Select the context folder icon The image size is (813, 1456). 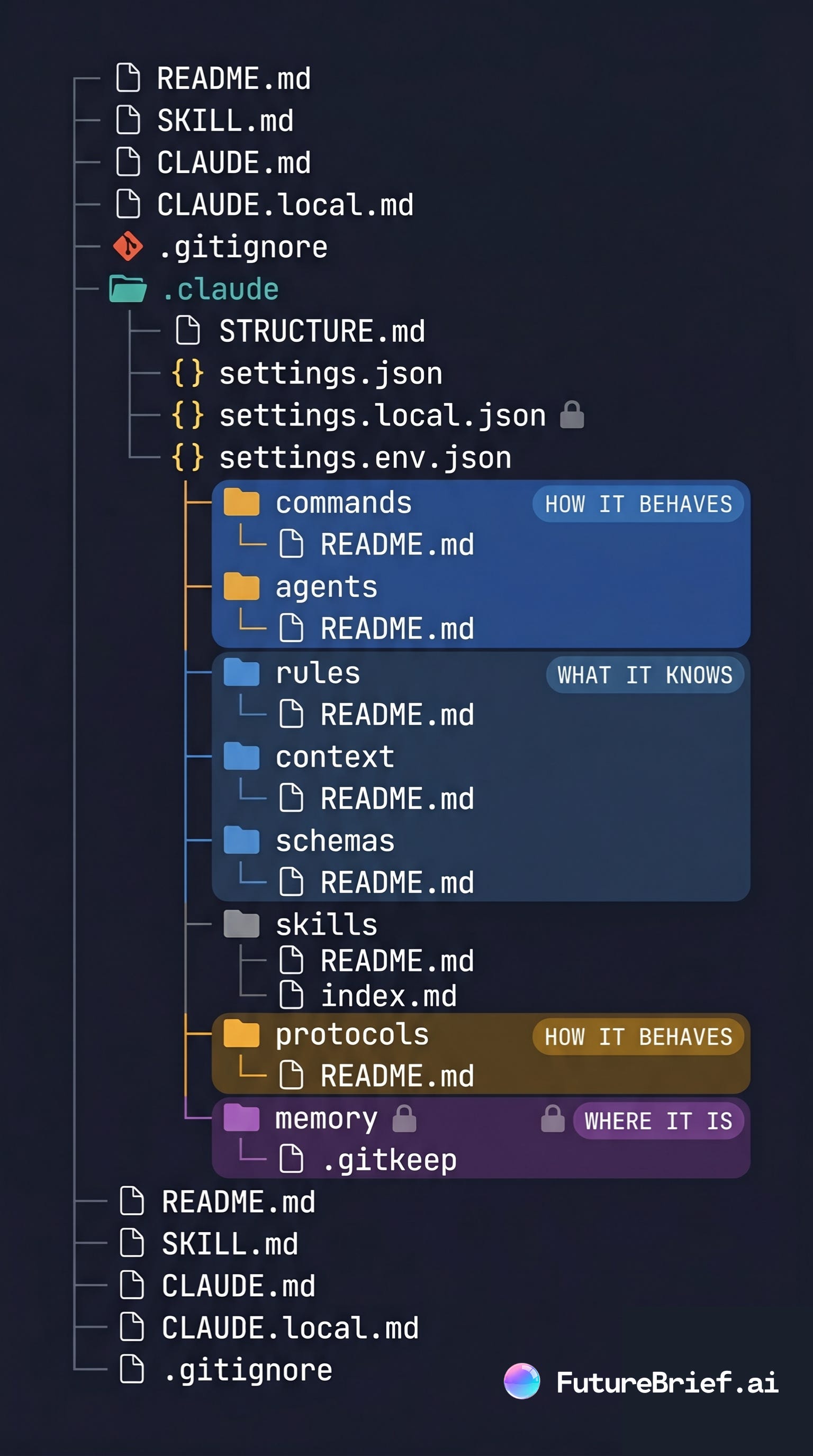(x=241, y=756)
